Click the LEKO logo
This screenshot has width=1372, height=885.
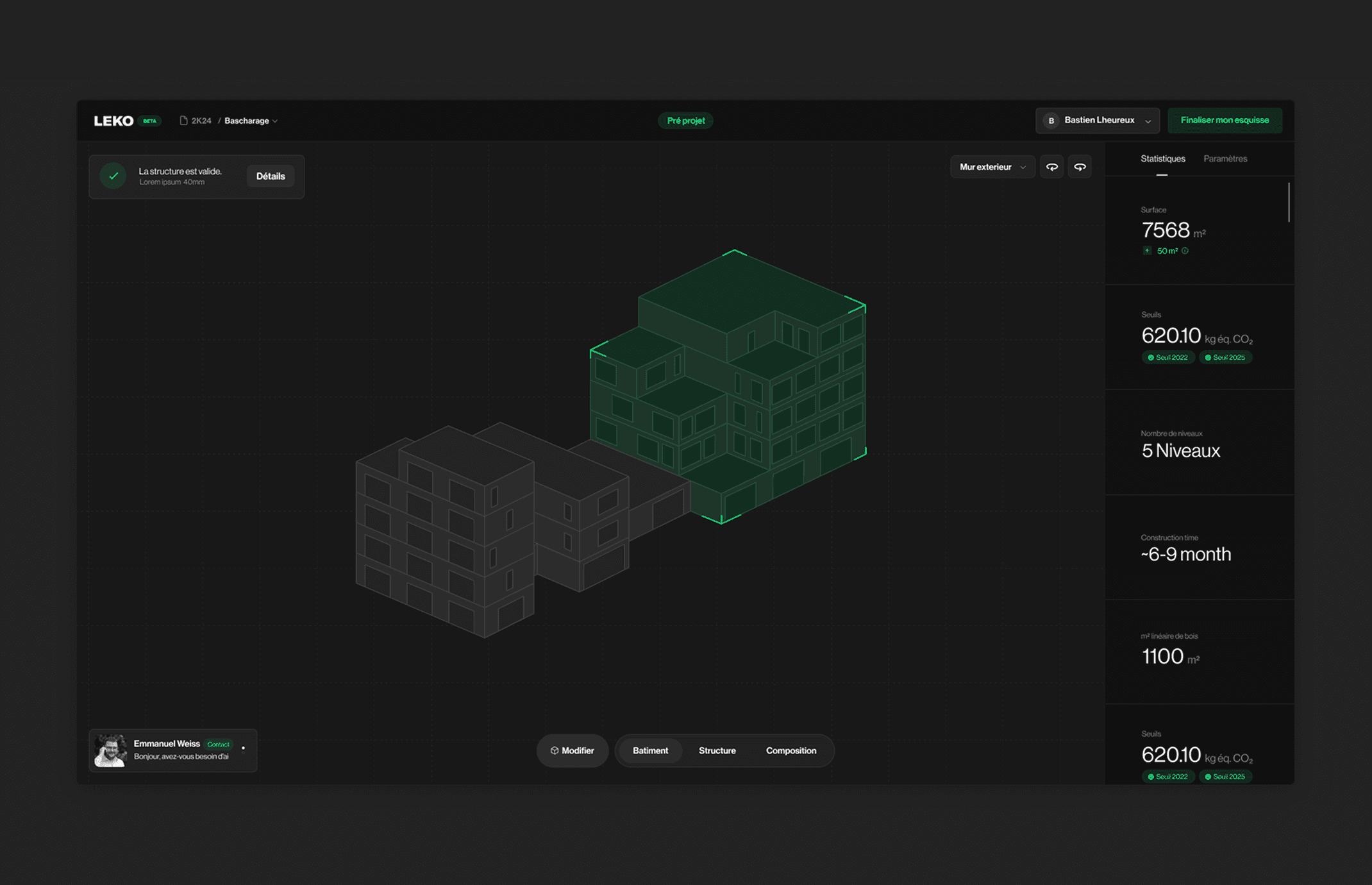(x=113, y=121)
